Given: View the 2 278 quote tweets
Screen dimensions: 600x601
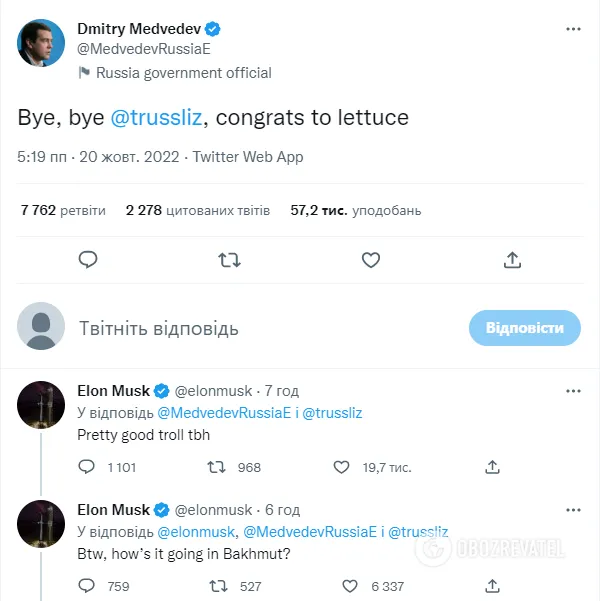Looking at the screenshot, I should (x=197, y=210).
